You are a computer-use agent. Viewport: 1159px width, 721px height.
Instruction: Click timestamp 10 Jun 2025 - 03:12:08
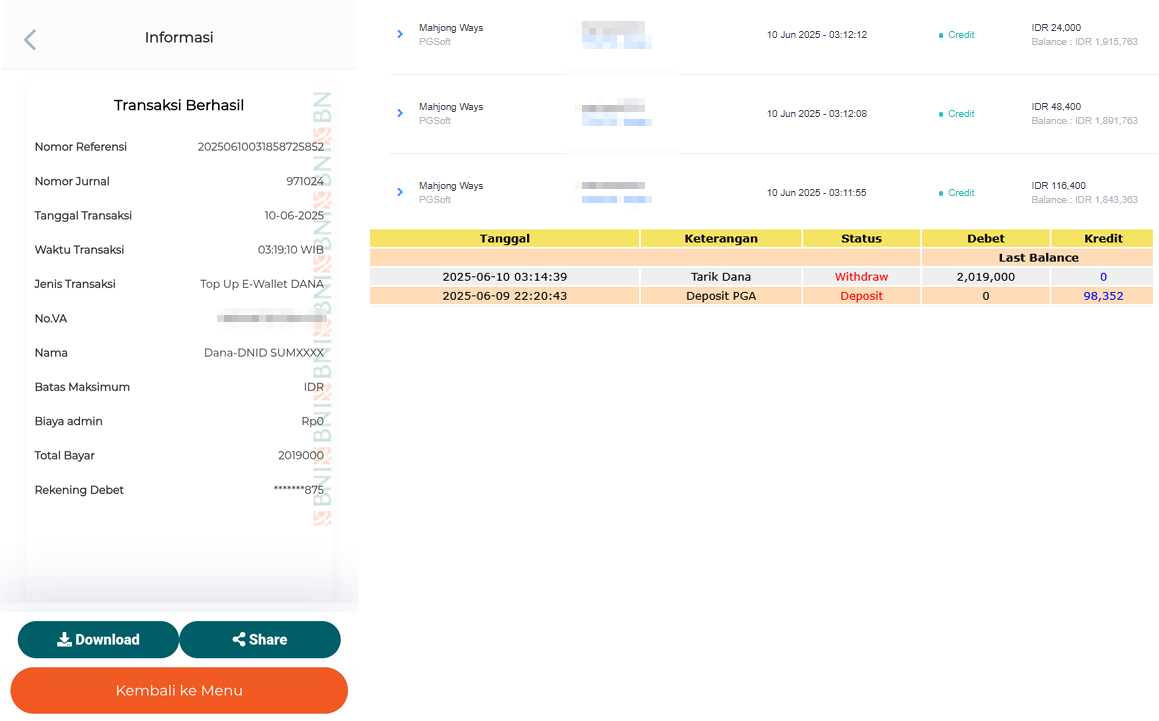[x=817, y=114]
